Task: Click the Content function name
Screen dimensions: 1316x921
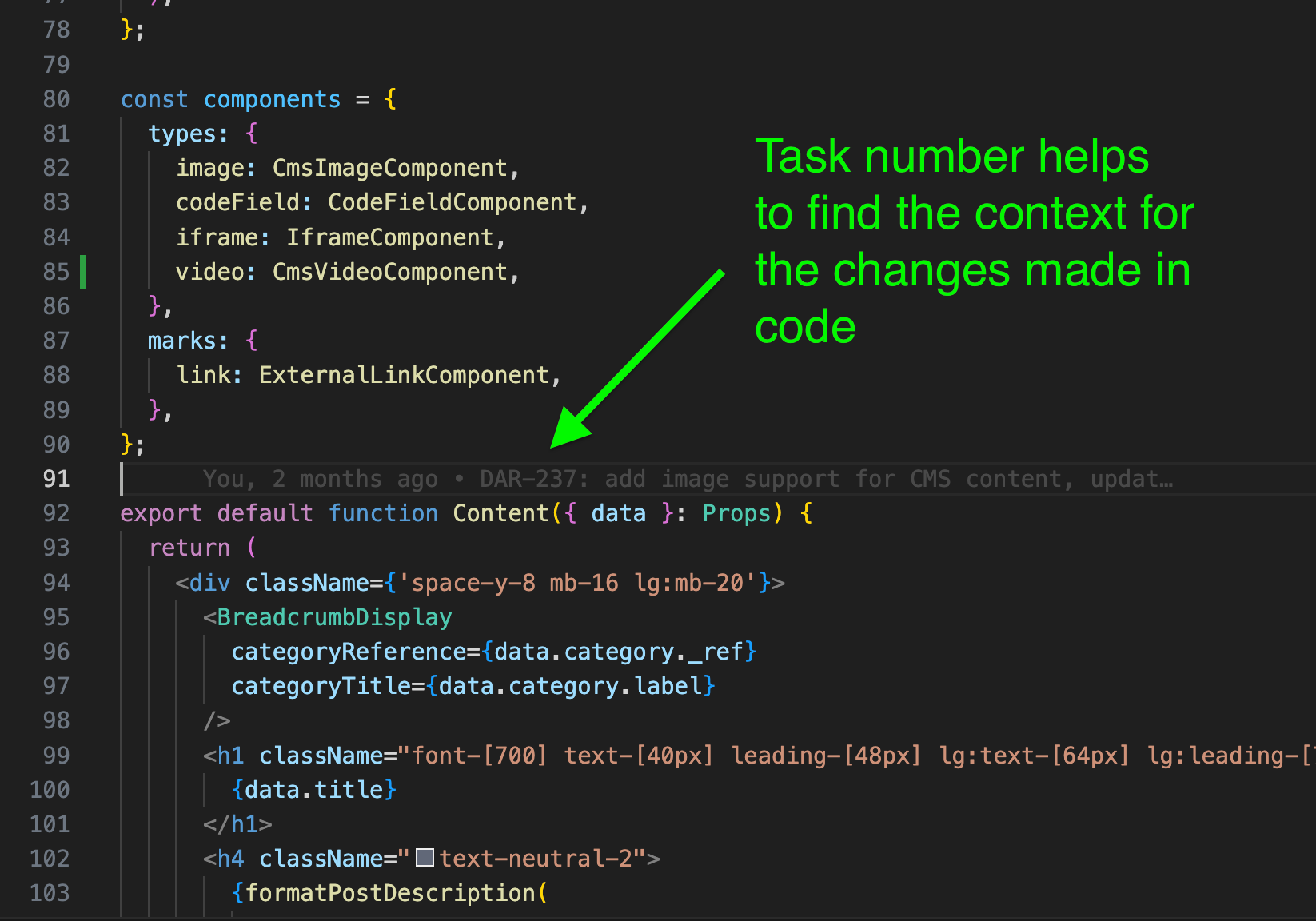Action: click(500, 513)
